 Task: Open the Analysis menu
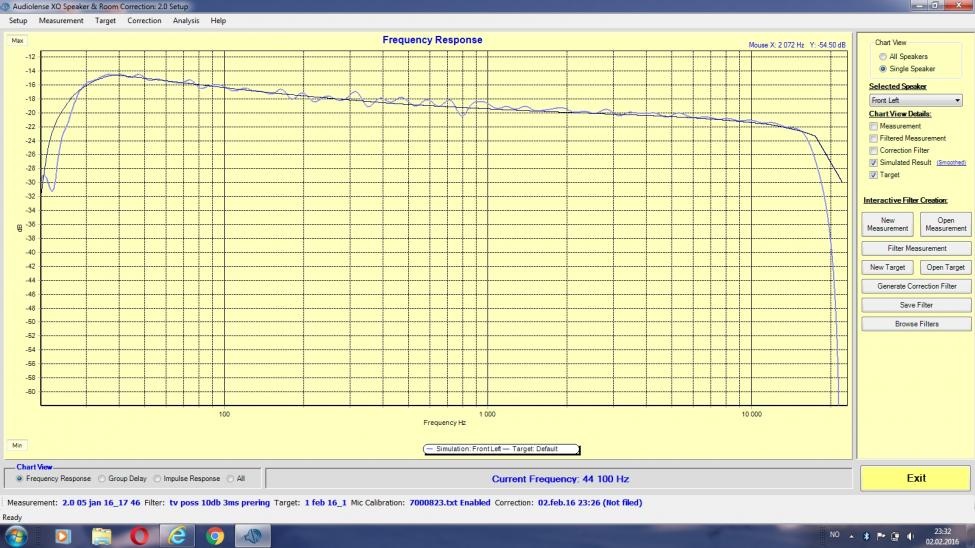pyautogui.click(x=186, y=21)
